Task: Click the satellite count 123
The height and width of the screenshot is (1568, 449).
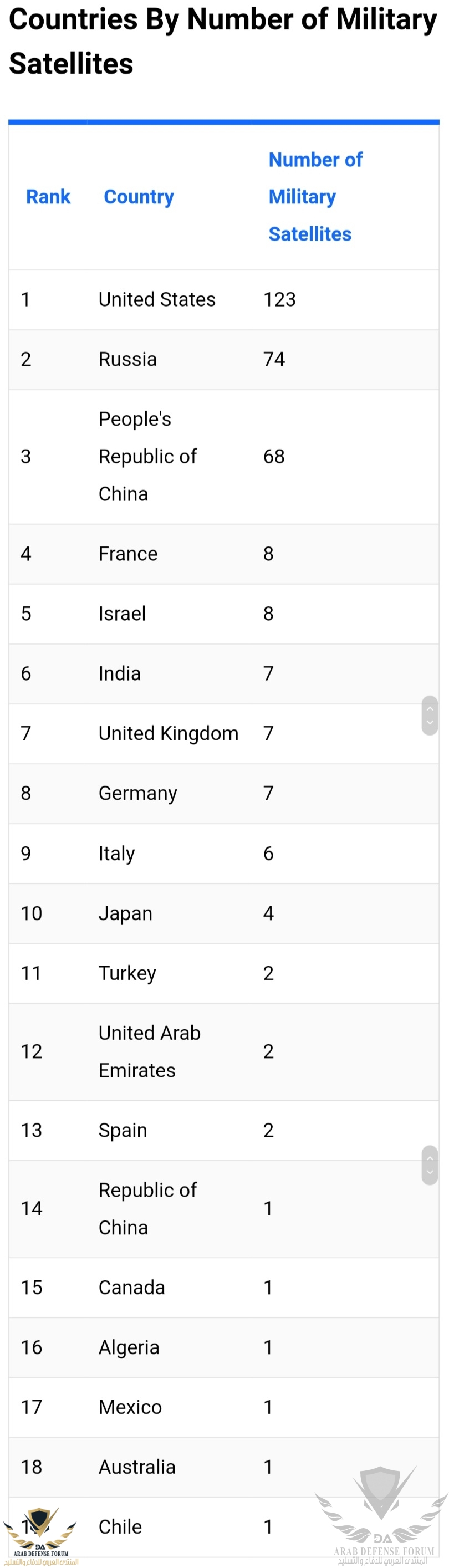Action: point(279,299)
